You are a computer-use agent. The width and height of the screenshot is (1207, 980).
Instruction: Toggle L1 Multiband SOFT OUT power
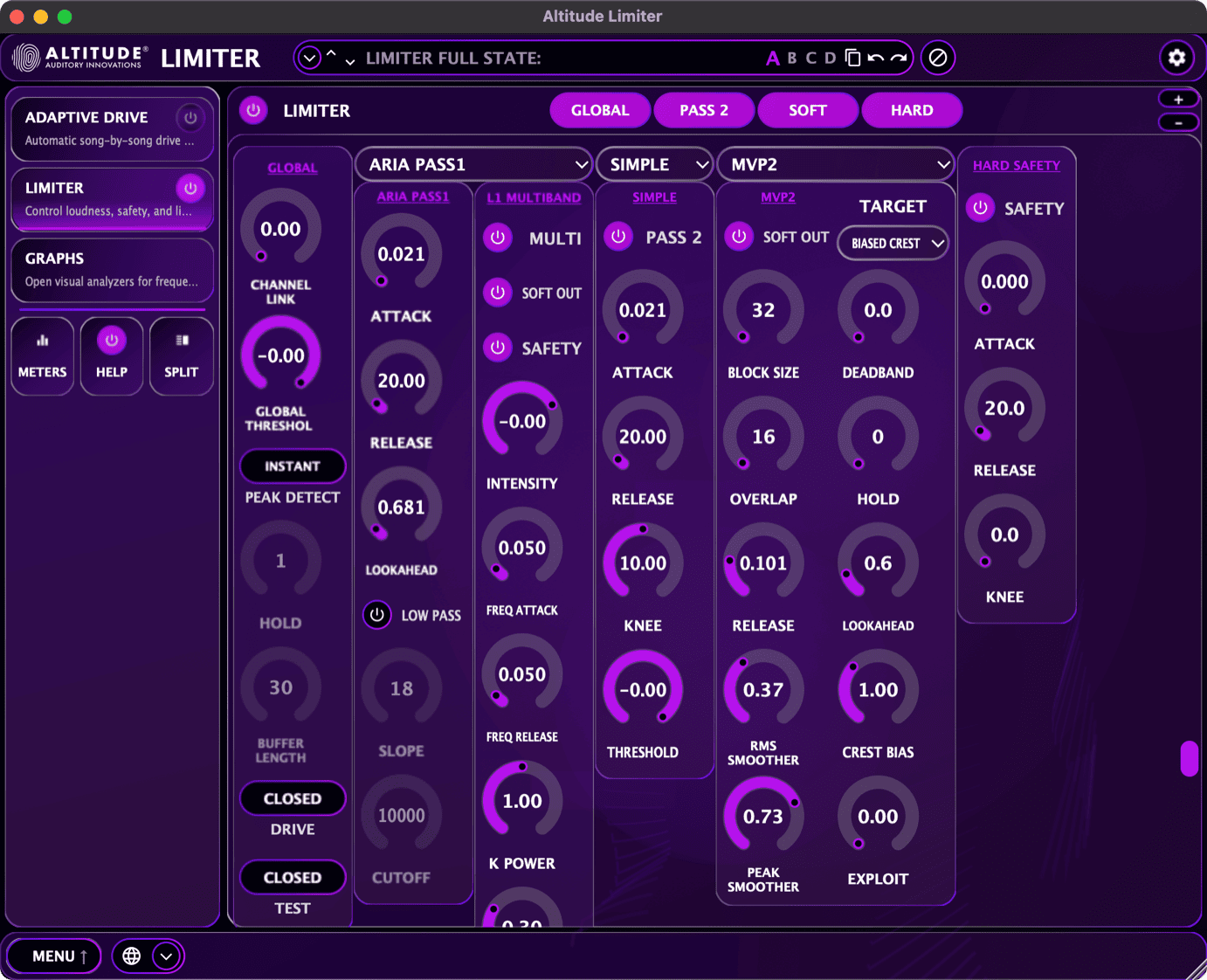coord(498,293)
